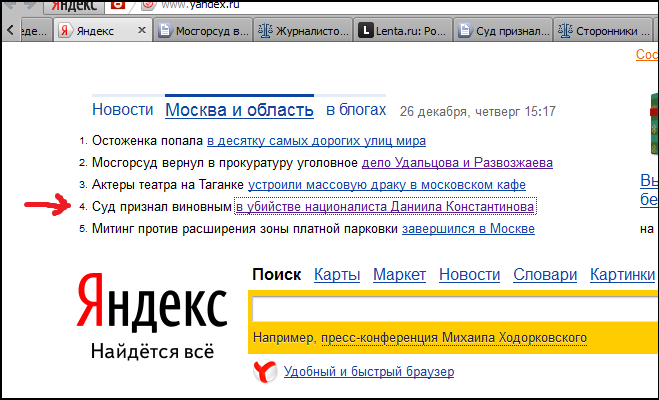
Task: Click the Yandex Browser red Y icon
Action: tap(264, 373)
